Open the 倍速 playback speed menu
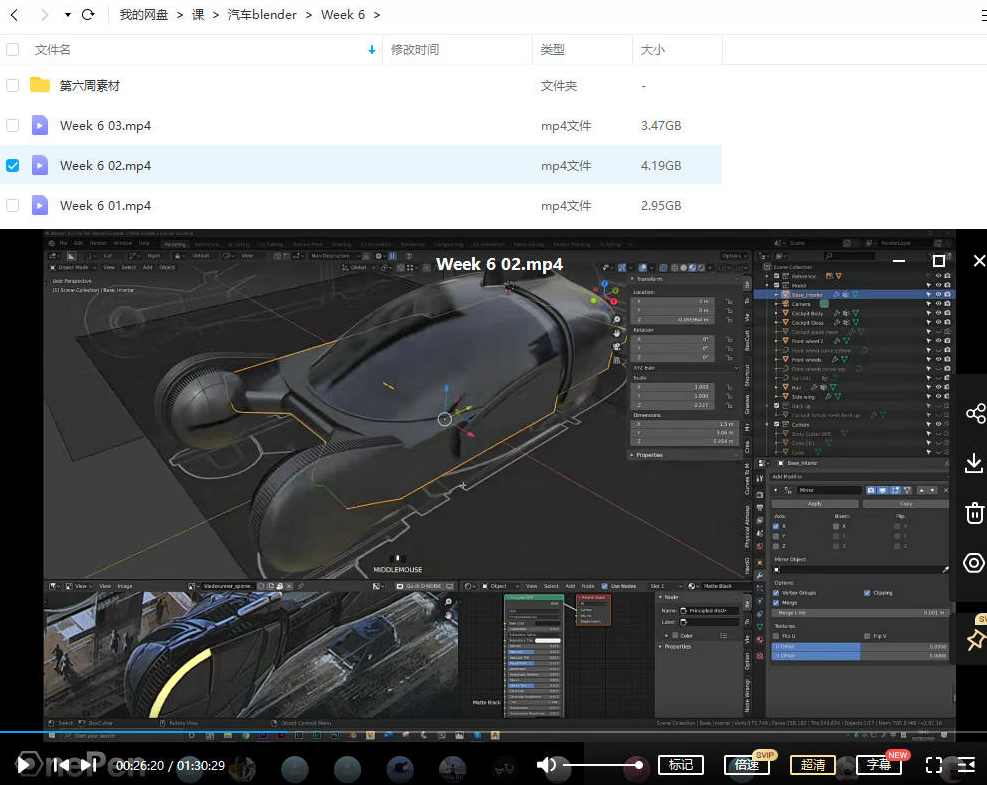 pyautogui.click(x=746, y=765)
